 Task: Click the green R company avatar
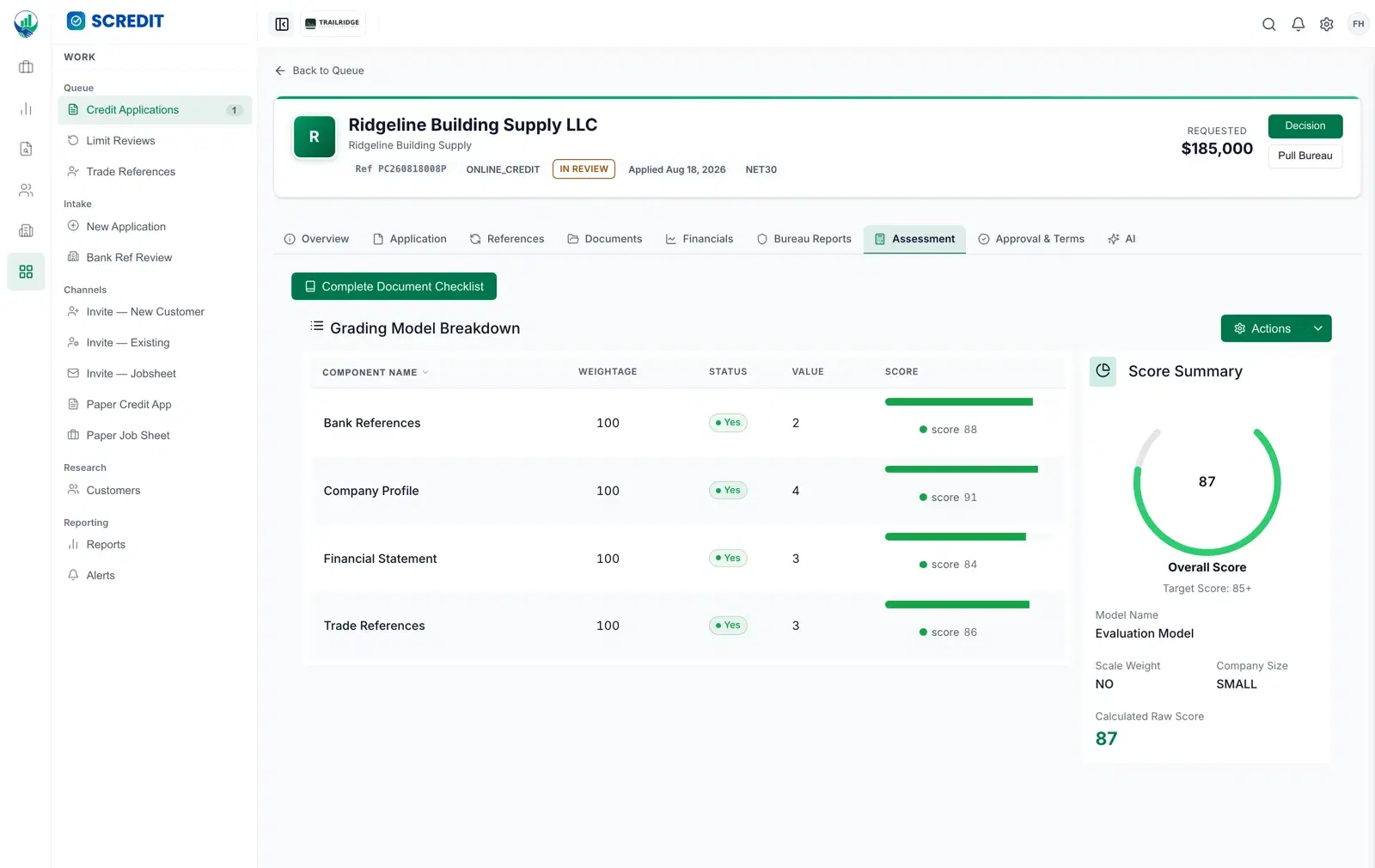pyautogui.click(x=315, y=137)
